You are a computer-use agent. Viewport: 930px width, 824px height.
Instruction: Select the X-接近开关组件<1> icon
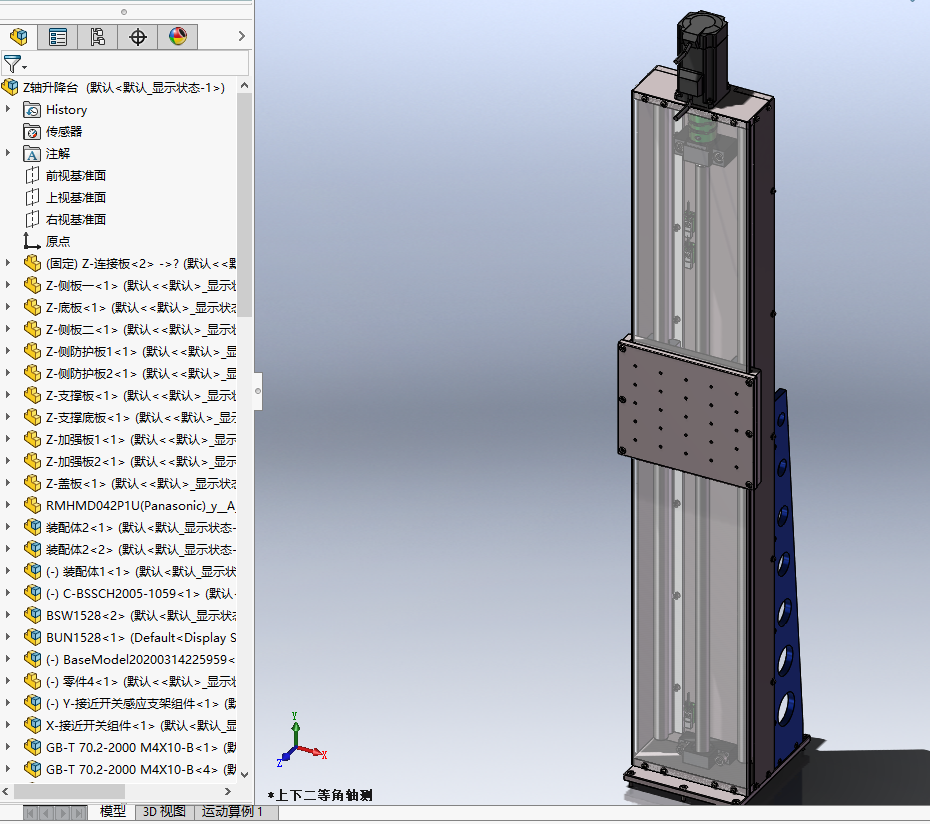tap(32, 724)
